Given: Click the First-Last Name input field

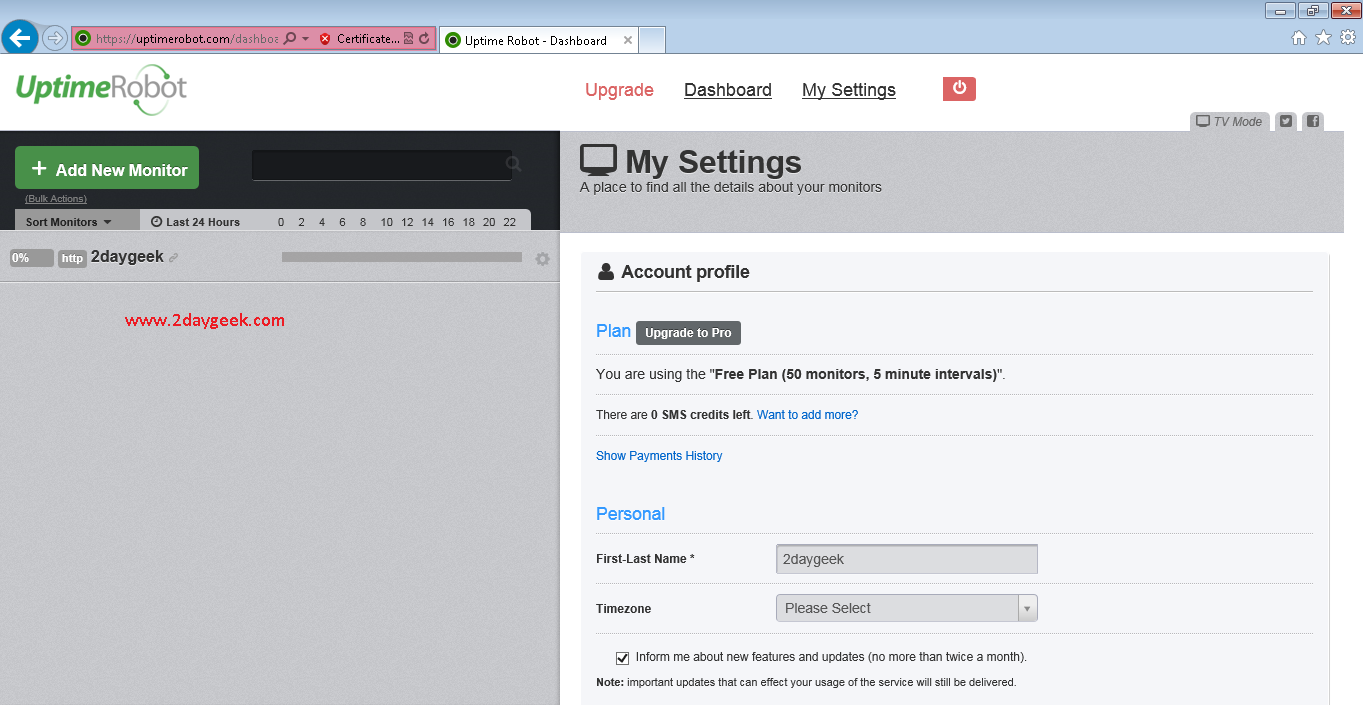Looking at the screenshot, I should 907,559.
